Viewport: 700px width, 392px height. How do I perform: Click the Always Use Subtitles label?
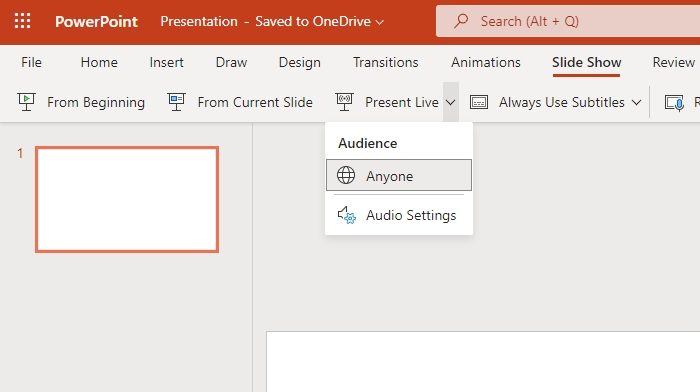(562, 102)
